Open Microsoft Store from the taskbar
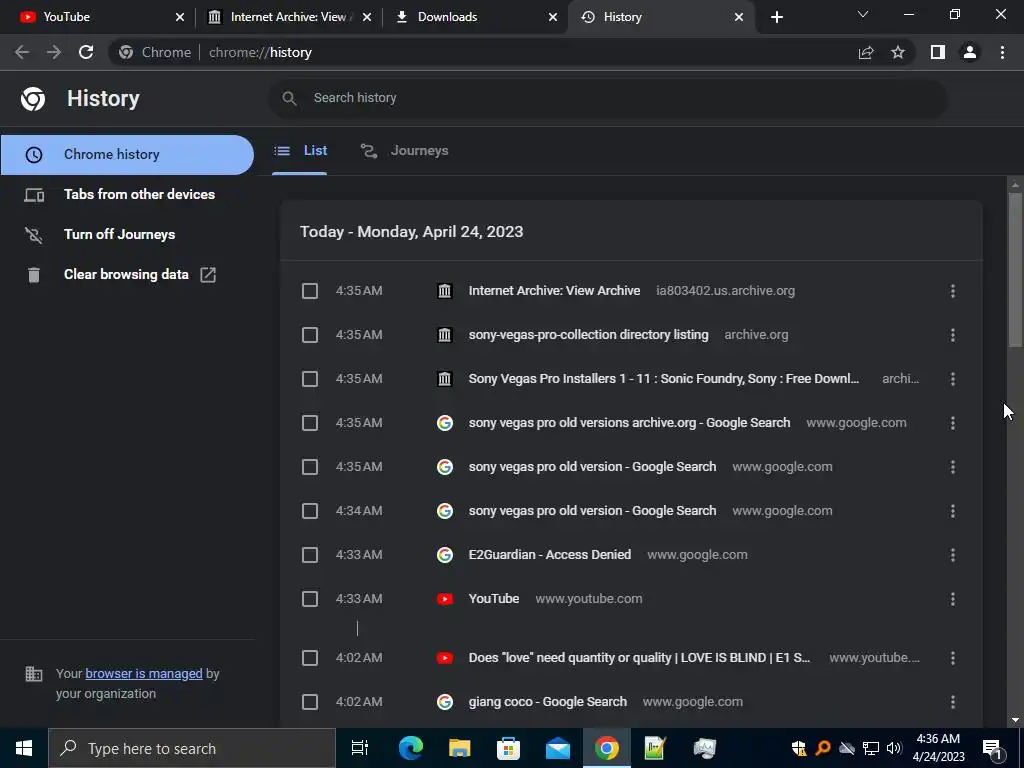 [x=509, y=748]
